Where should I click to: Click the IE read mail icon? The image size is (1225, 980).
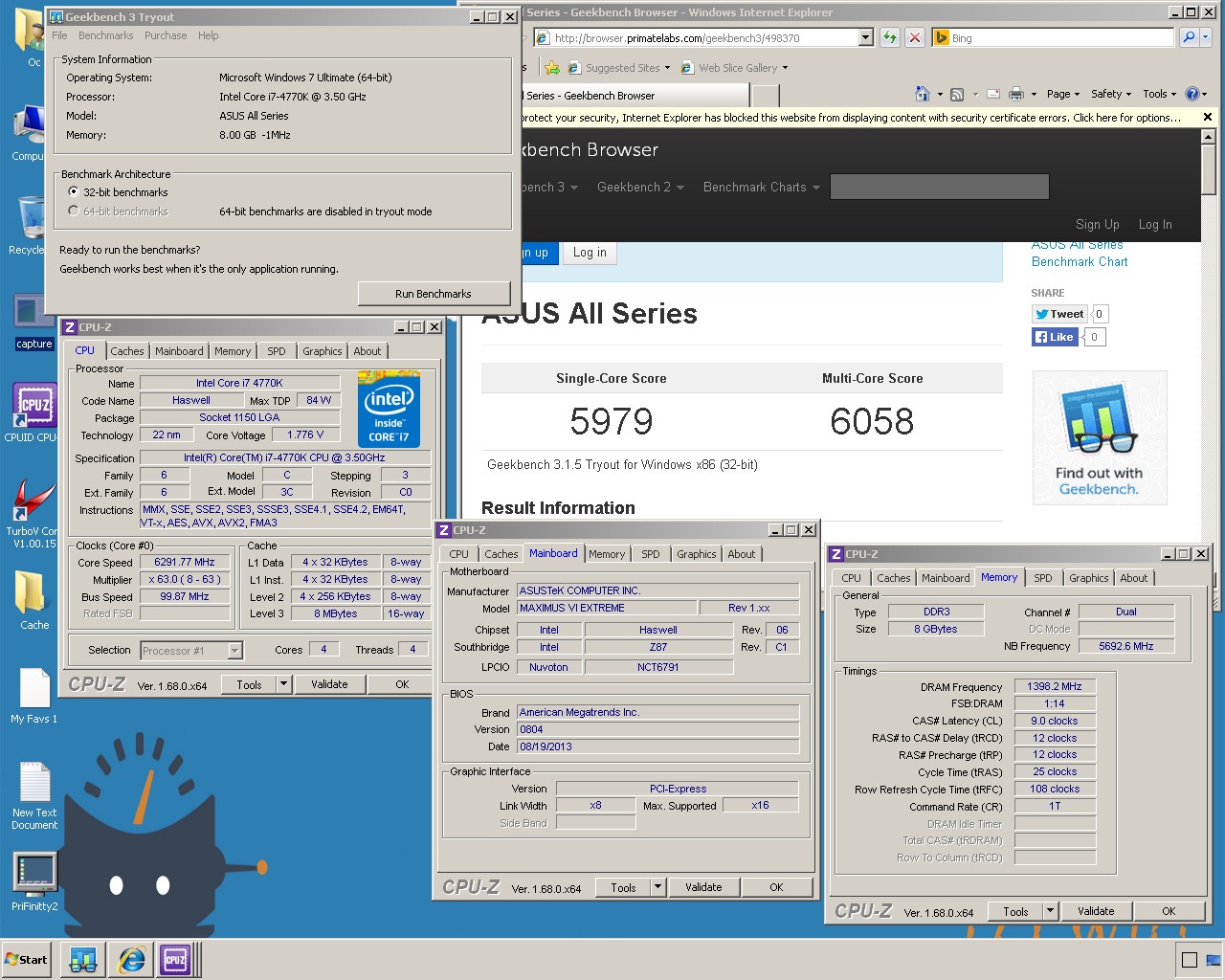[993, 94]
